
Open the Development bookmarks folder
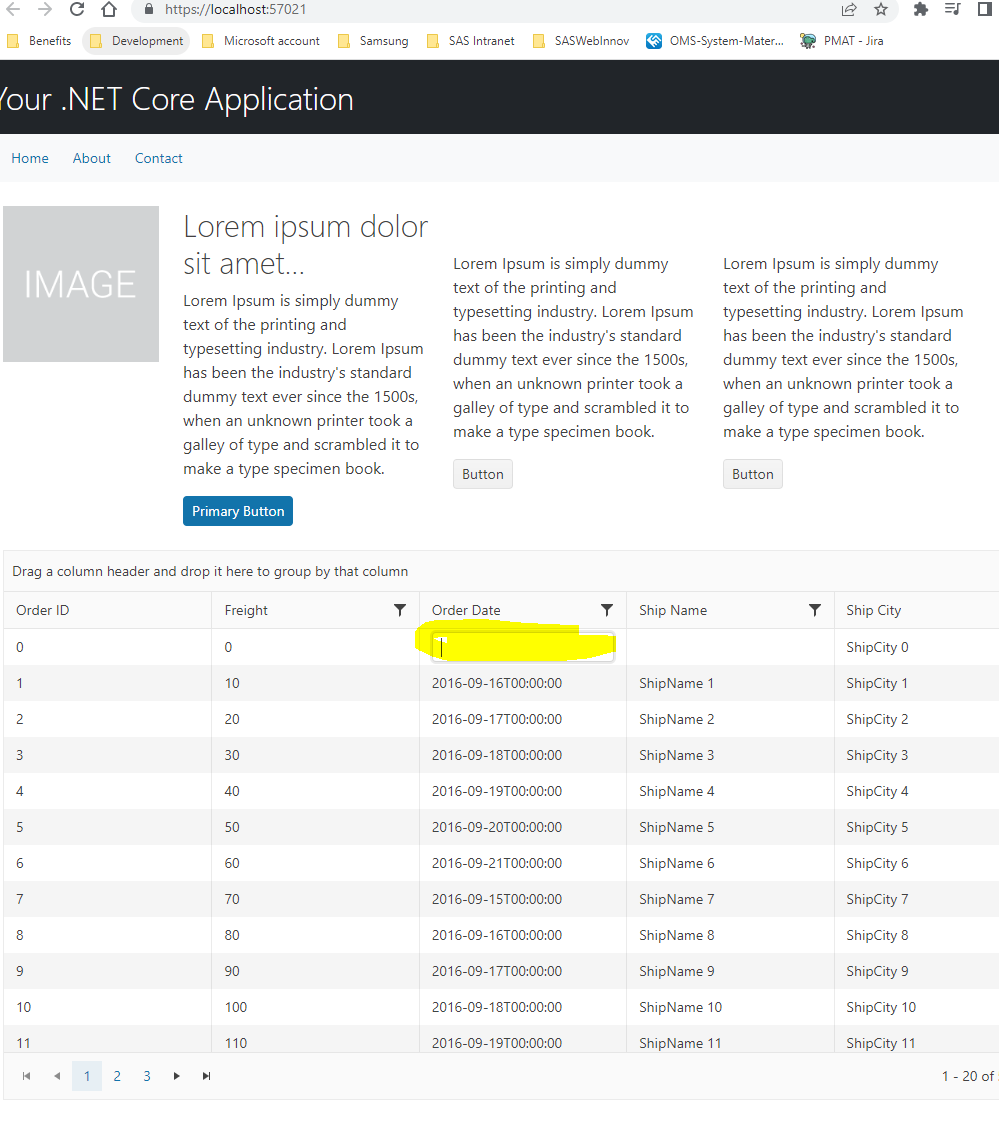pyautogui.click(x=136, y=41)
